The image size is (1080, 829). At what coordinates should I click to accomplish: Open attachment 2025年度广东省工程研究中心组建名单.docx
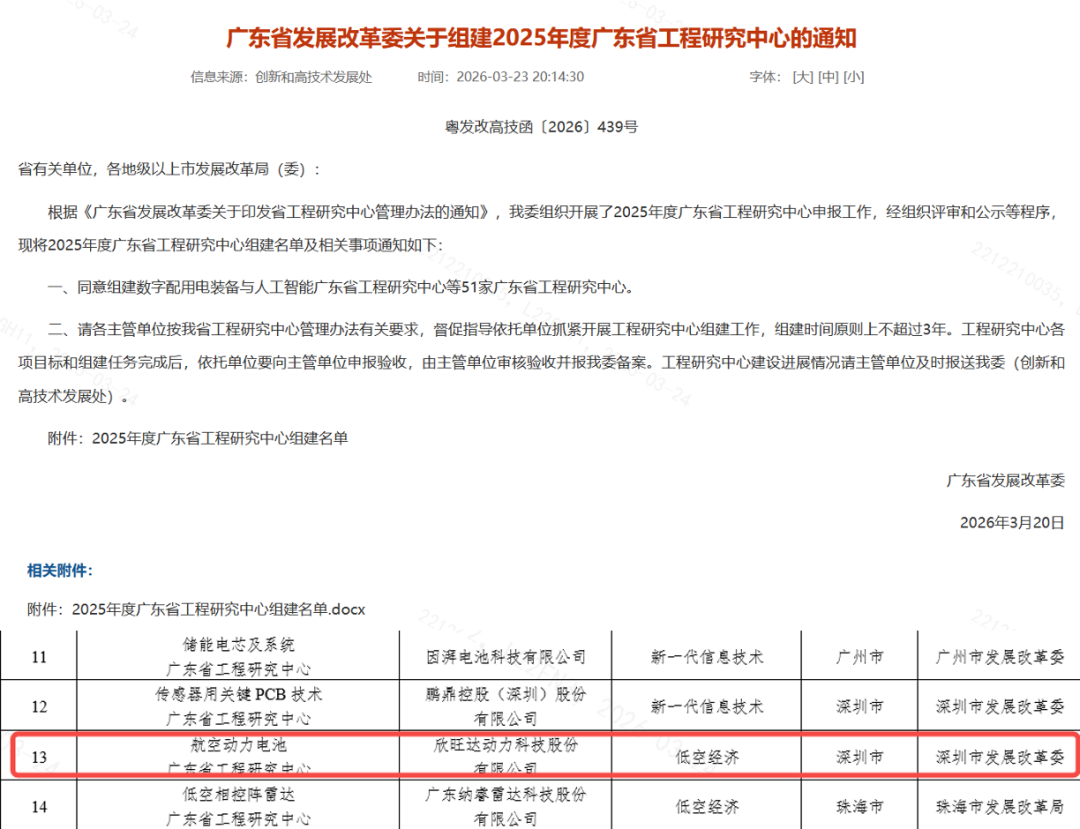pos(218,609)
